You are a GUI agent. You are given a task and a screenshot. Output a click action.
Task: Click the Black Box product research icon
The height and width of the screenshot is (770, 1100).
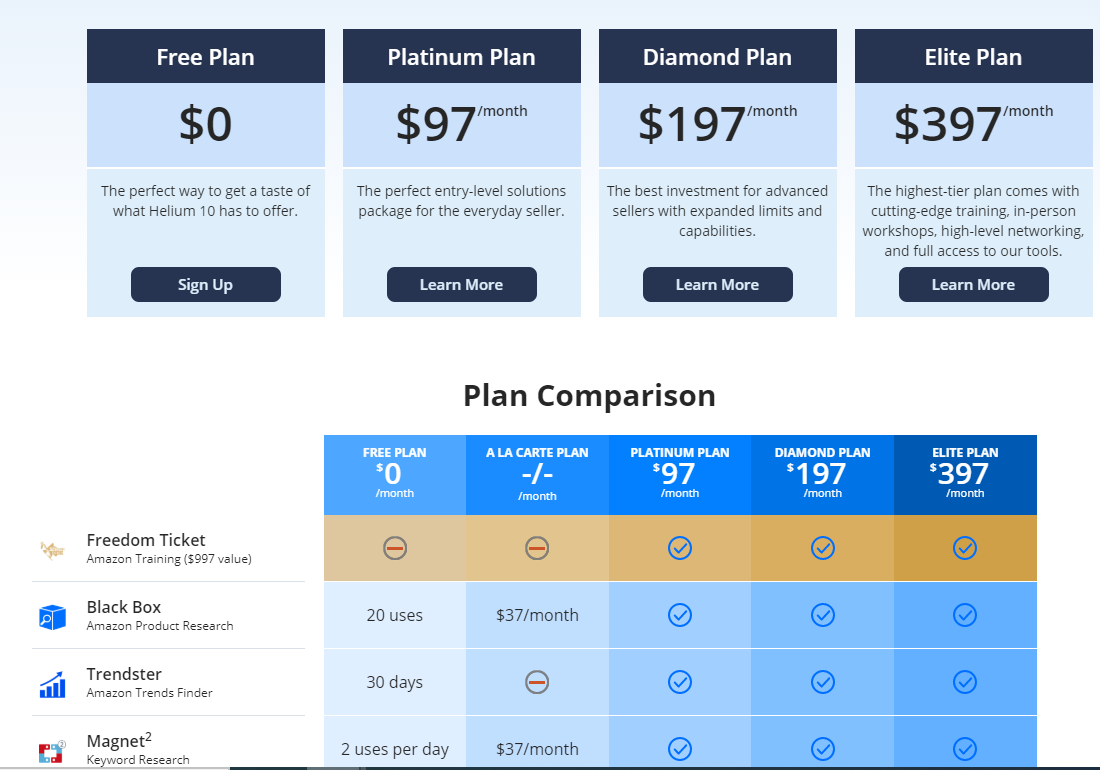[52, 617]
